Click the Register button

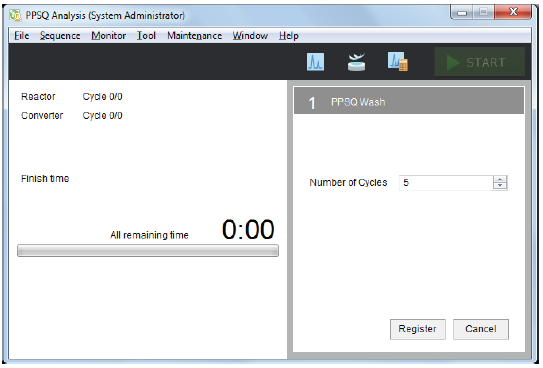[418, 329]
